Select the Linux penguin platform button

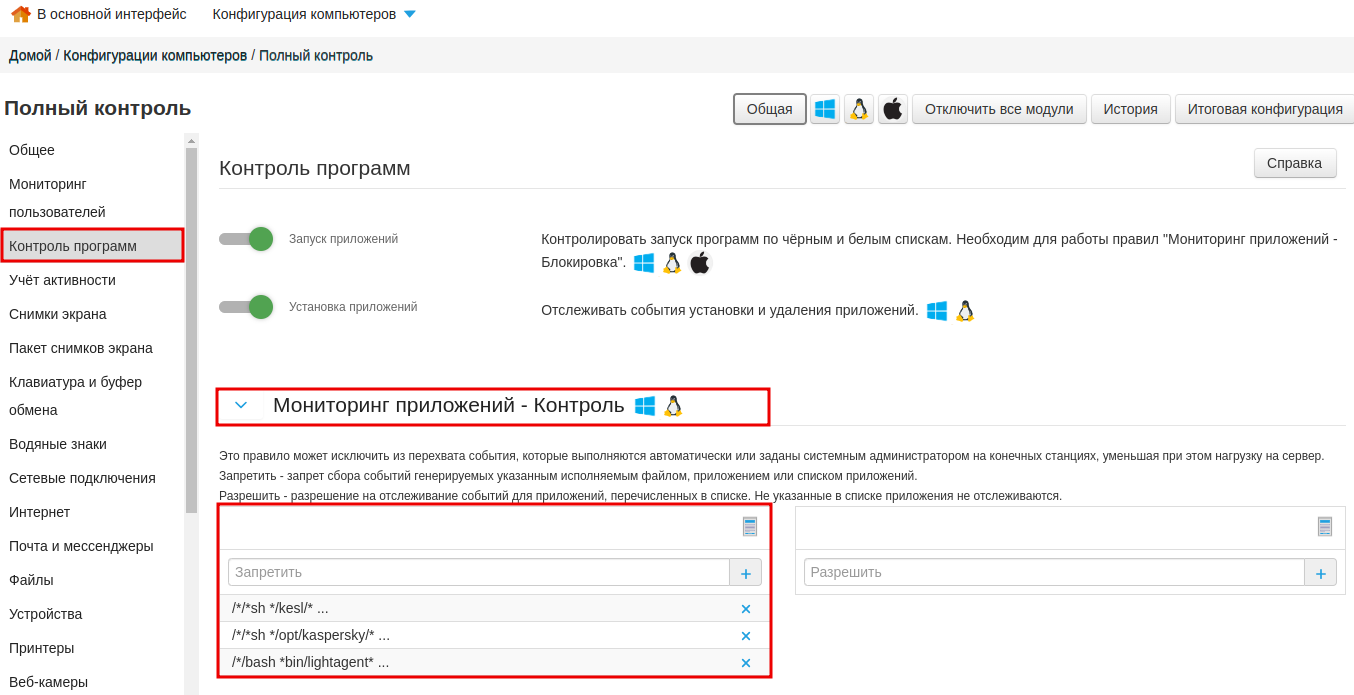pyautogui.click(x=859, y=109)
